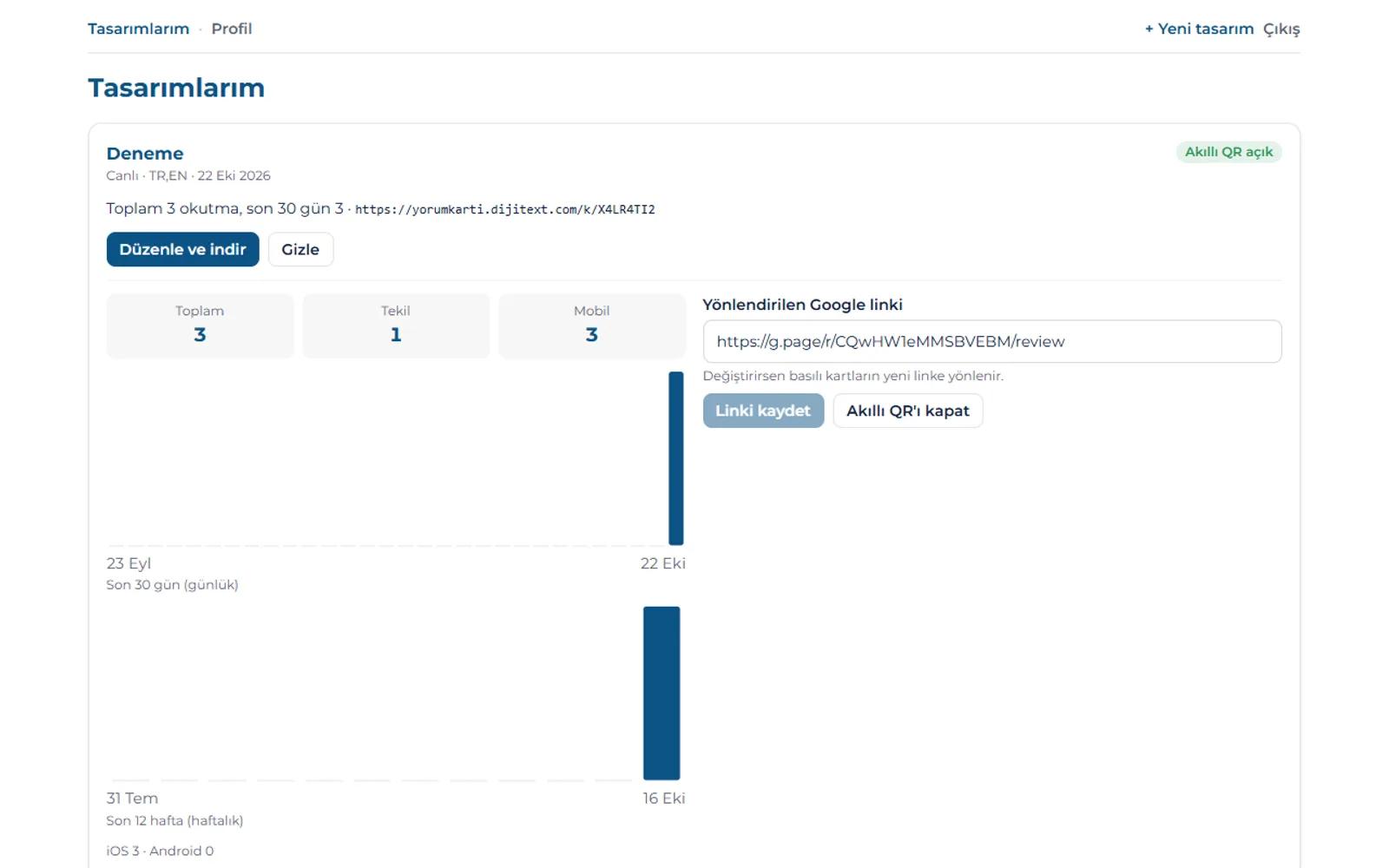Open the Deneme design title
Viewport: 1389px width, 868px height.
145,154
